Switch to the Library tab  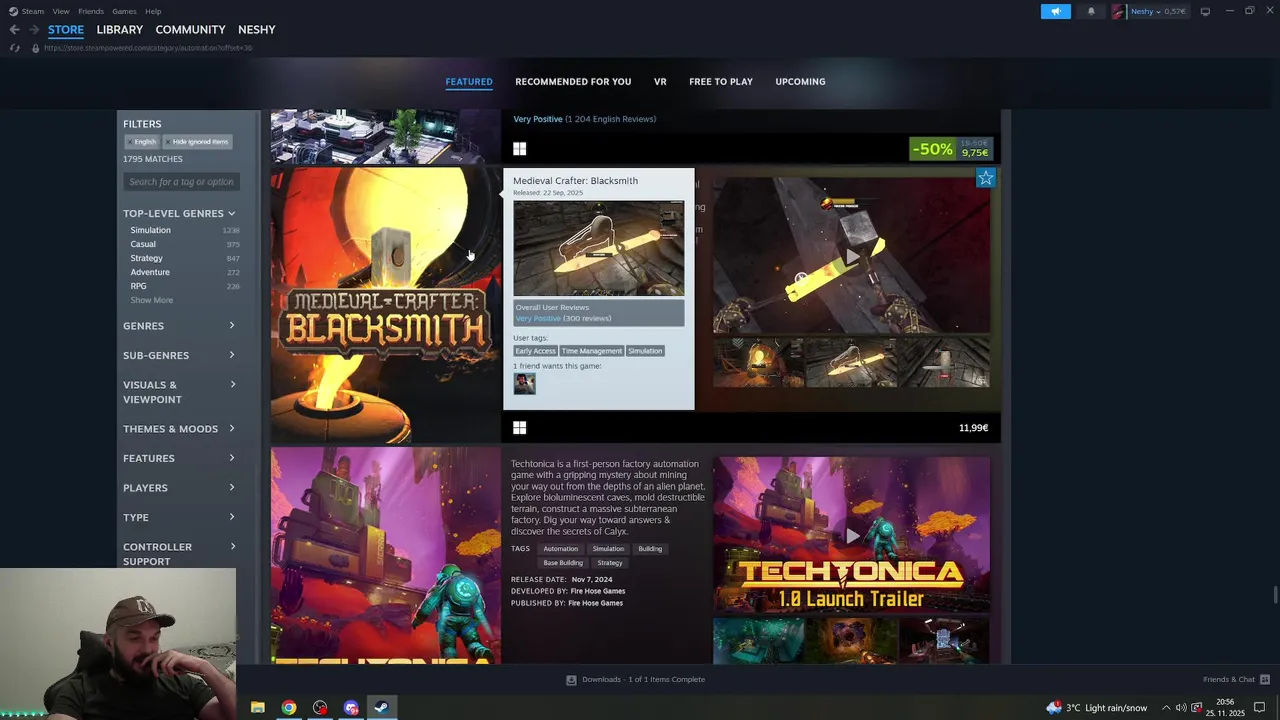click(x=119, y=30)
